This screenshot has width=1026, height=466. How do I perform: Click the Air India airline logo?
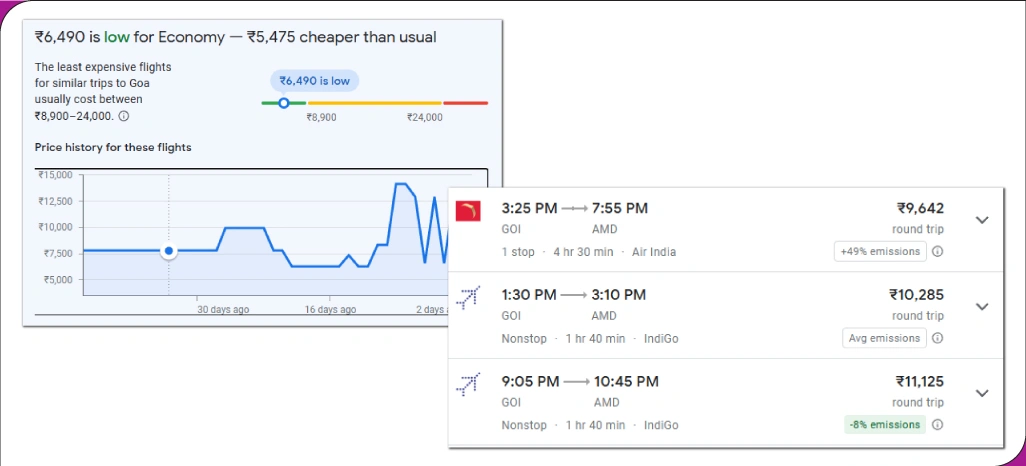[468, 211]
